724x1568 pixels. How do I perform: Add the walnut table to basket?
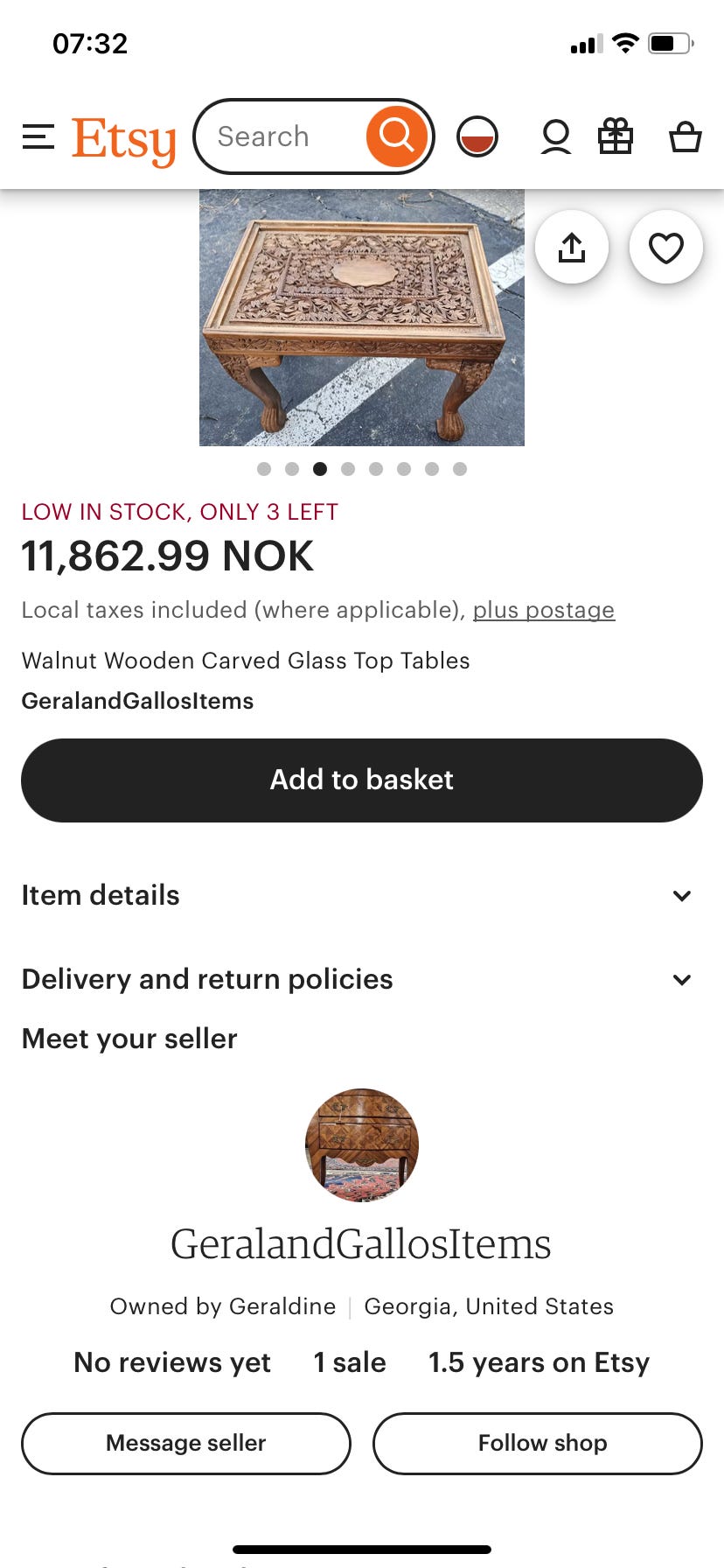click(362, 780)
